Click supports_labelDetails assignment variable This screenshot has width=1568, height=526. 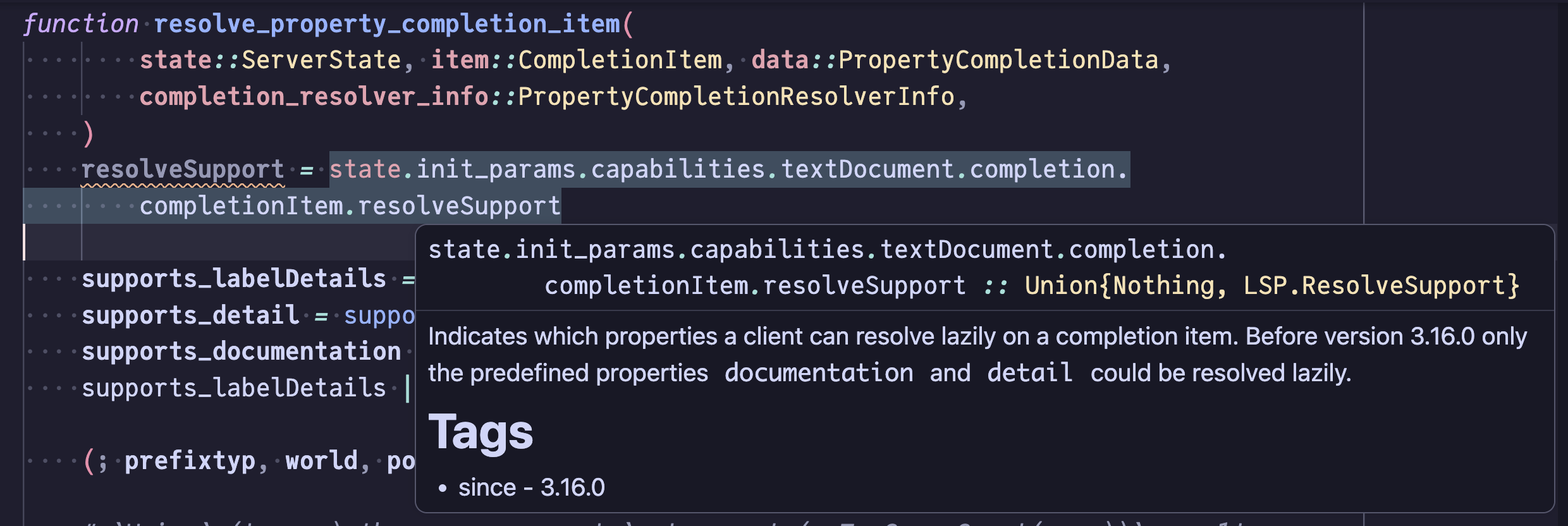(x=233, y=279)
